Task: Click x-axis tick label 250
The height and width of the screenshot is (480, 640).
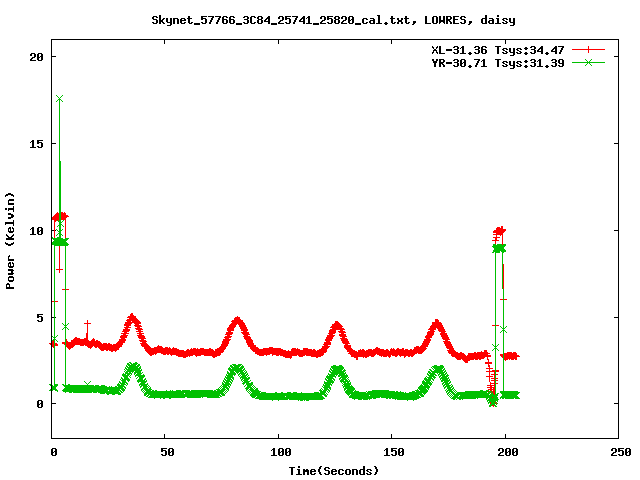Action: (620, 452)
